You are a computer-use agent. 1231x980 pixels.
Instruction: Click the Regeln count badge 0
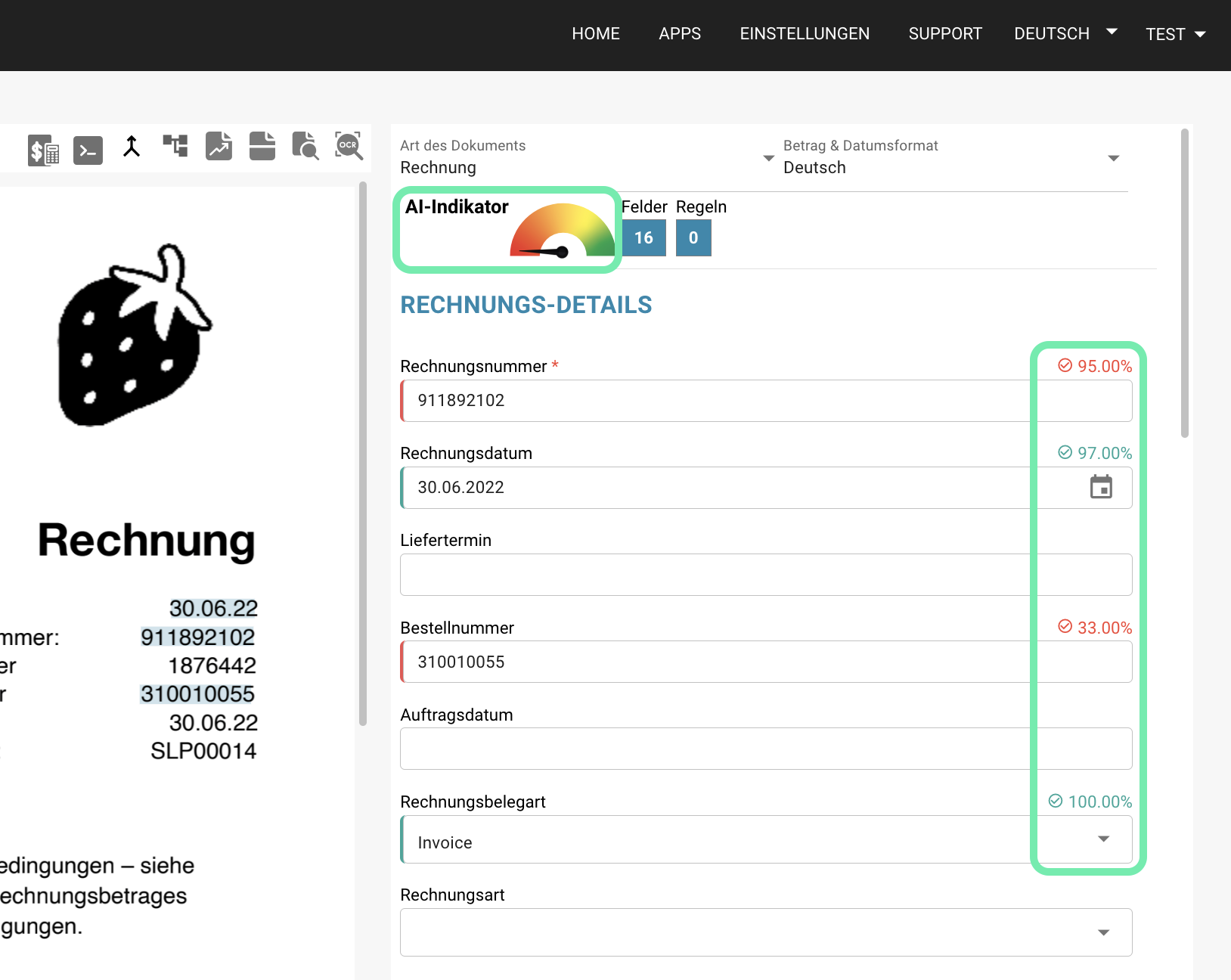click(x=693, y=238)
